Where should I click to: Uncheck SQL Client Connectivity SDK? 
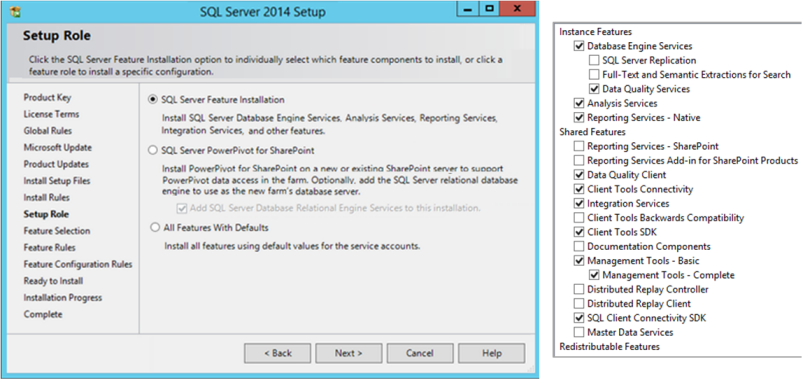tap(579, 318)
